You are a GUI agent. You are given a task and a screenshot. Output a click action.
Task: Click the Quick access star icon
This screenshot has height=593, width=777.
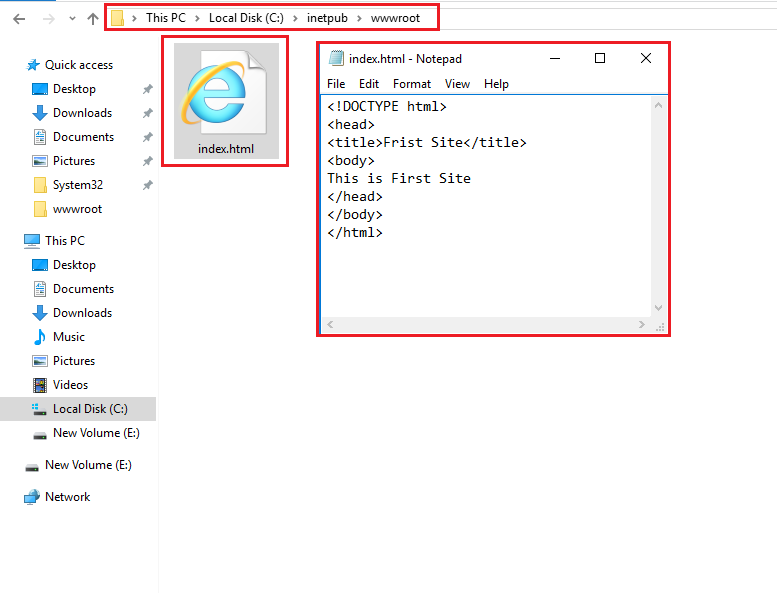tap(33, 65)
